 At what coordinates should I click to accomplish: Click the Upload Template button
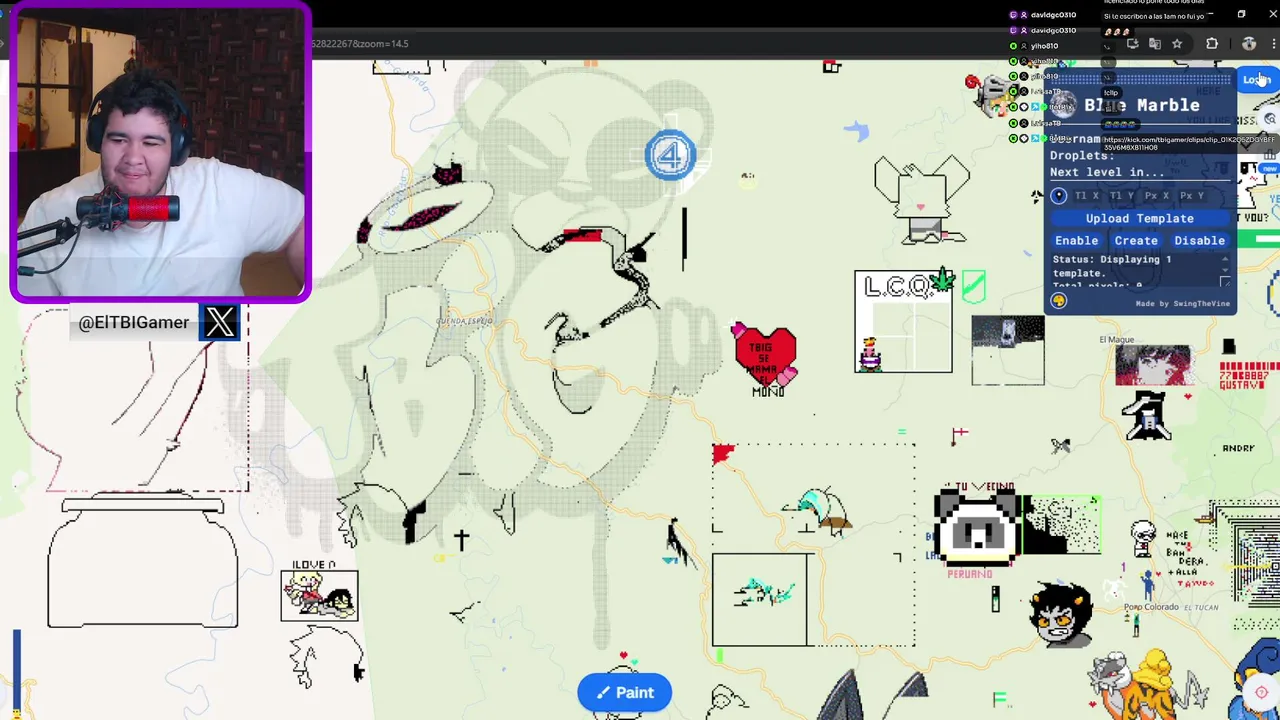coord(1140,218)
